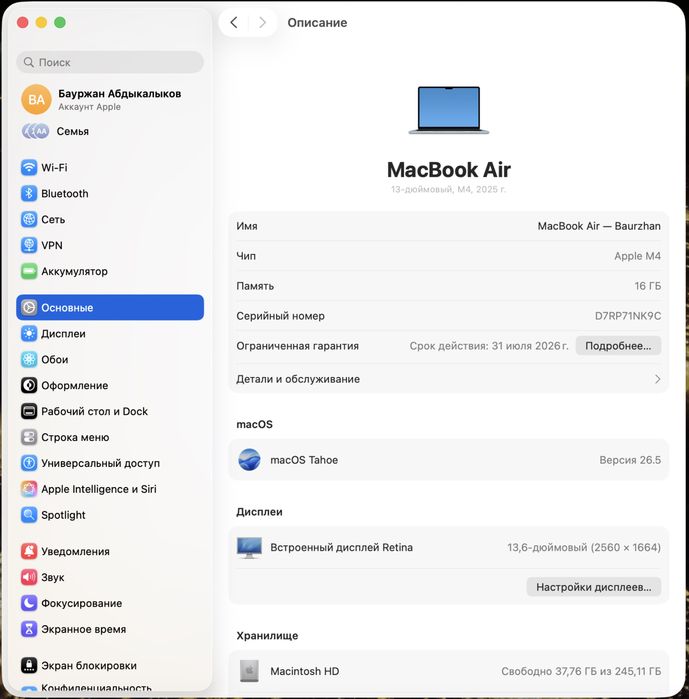Click the MacBook Air laptop image

point(449,110)
